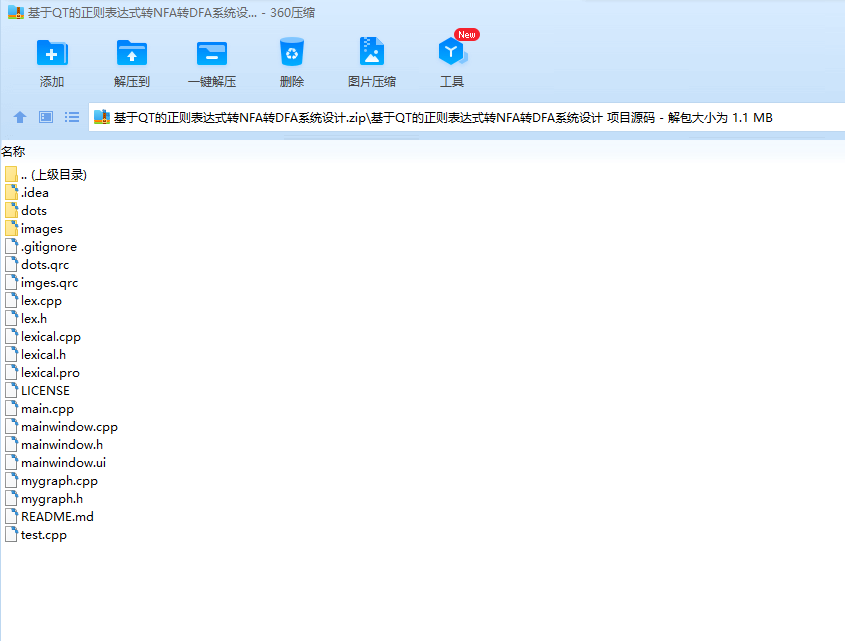The image size is (845, 641).
Task: Click the file icon of lex.cpp
Action: point(11,300)
